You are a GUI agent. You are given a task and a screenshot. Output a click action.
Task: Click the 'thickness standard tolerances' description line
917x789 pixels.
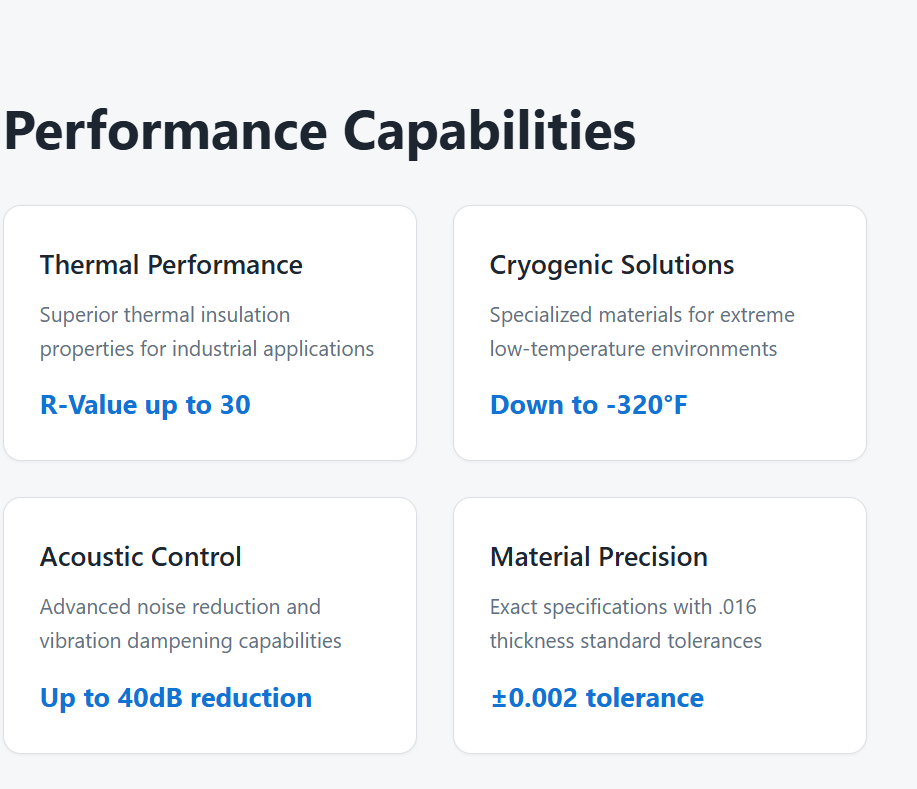coord(626,641)
